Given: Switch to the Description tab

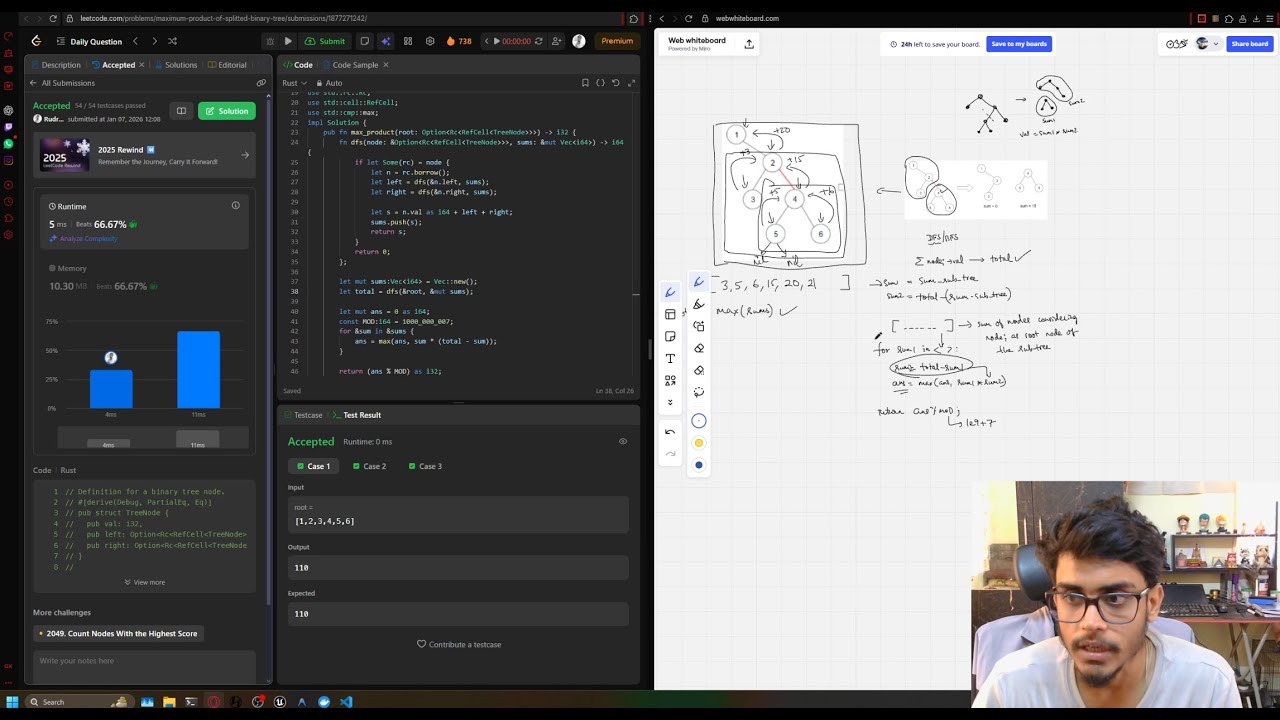Looking at the screenshot, I should tap(55, 65).
